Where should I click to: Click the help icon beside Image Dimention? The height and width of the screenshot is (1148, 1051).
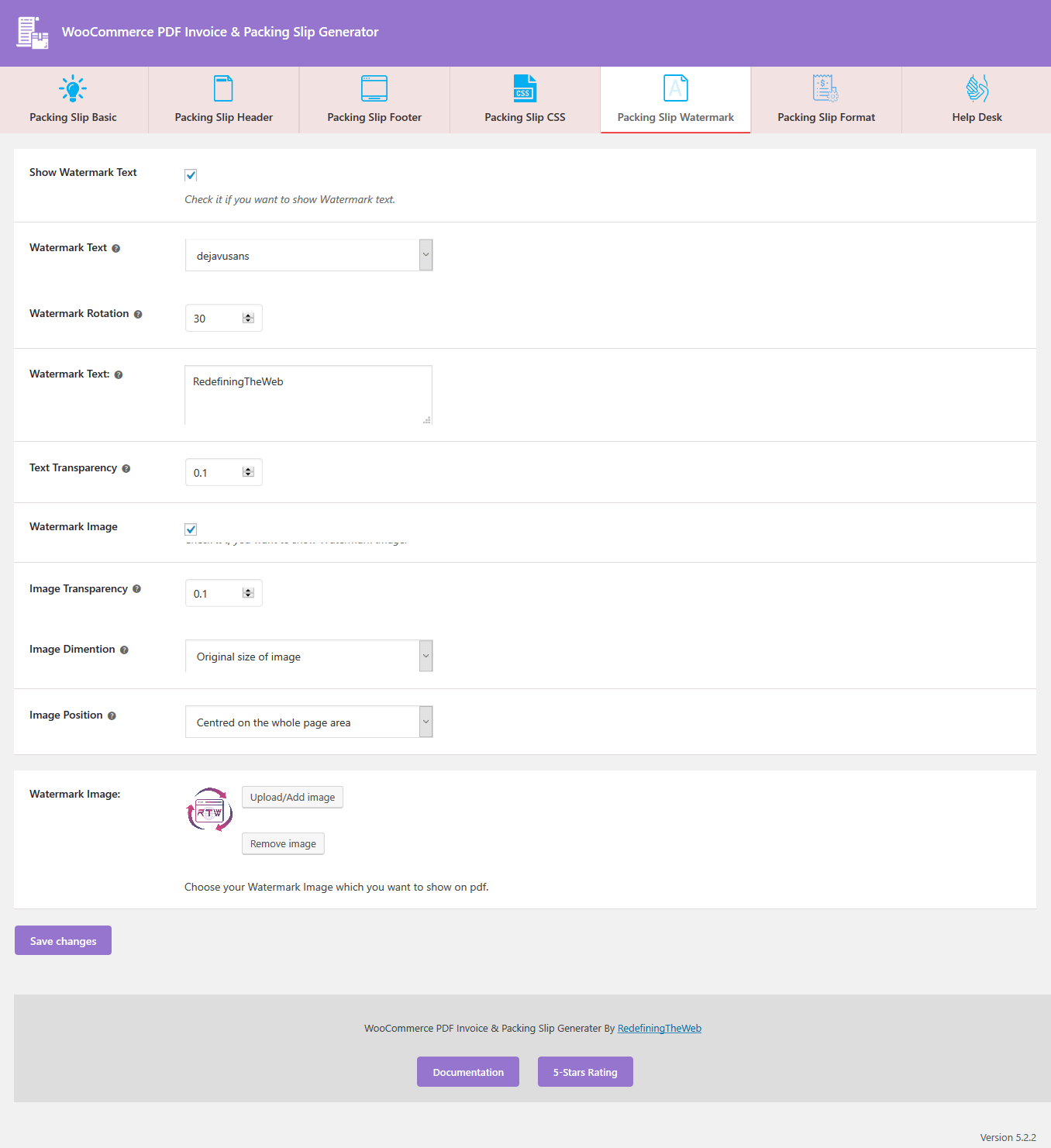[125, 650]
